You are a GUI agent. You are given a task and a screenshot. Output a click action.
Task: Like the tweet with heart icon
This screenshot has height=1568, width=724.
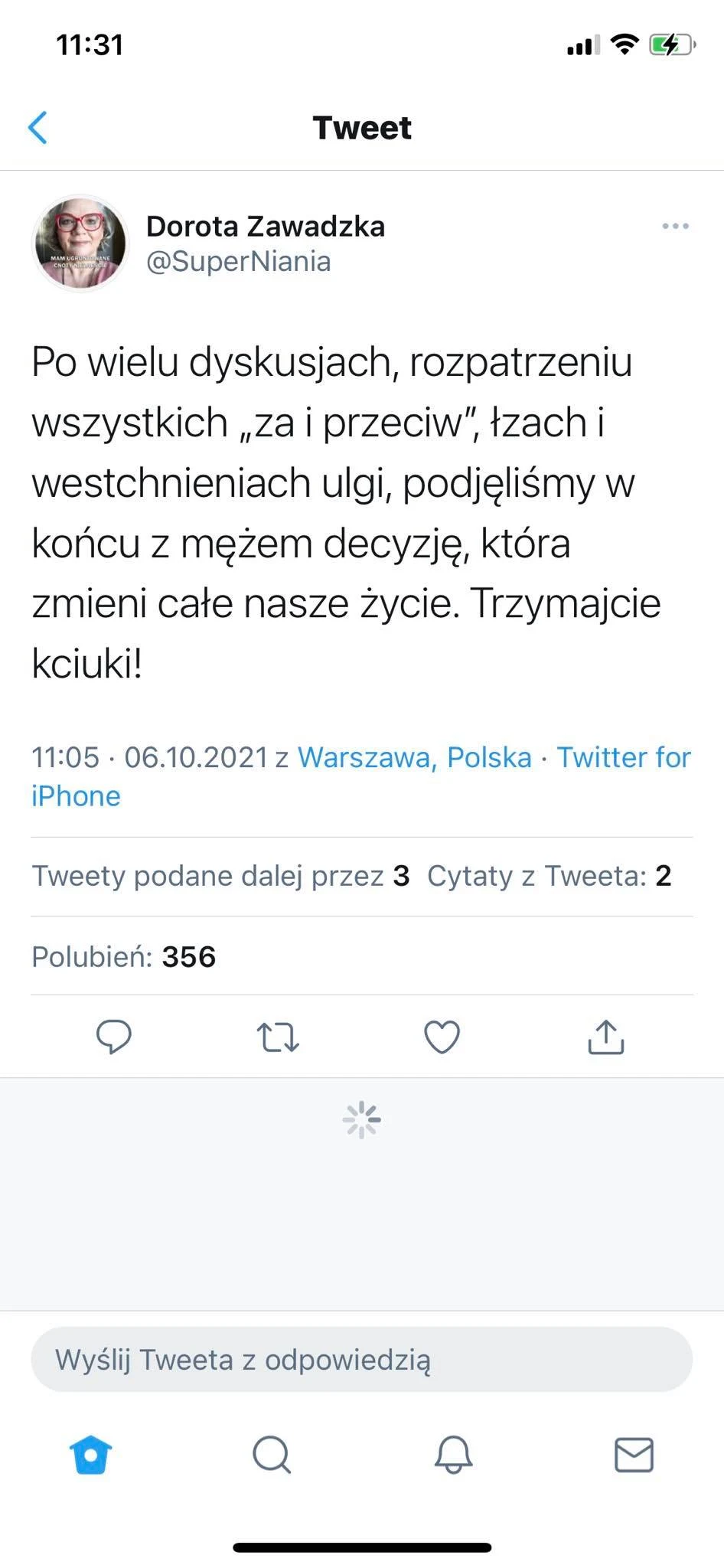click(442, 1037)
